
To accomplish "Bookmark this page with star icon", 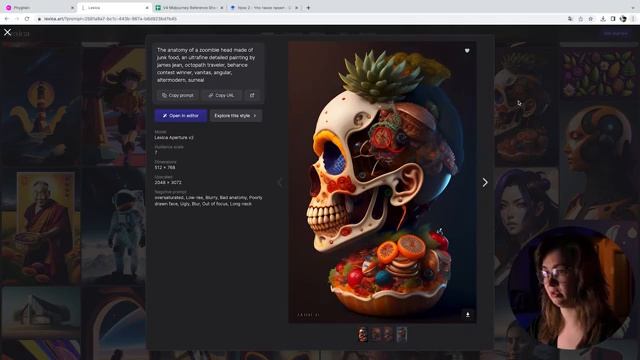I will click(591, 19).
